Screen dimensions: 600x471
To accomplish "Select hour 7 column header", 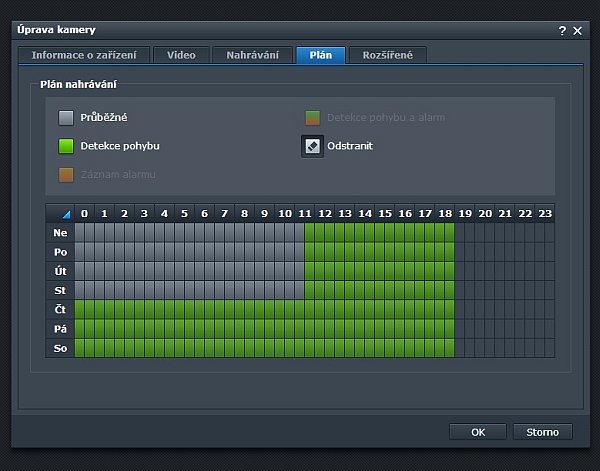I will click(x=225, y=213).
